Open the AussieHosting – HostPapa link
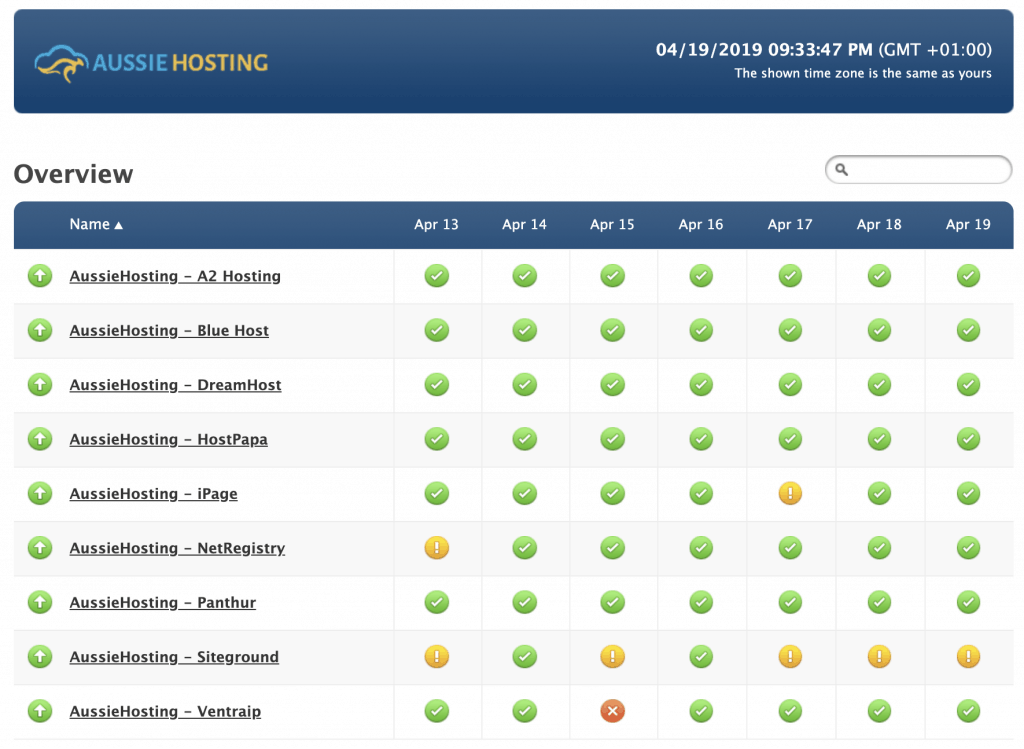This screenshot has height=749, width=1024. 168,439
